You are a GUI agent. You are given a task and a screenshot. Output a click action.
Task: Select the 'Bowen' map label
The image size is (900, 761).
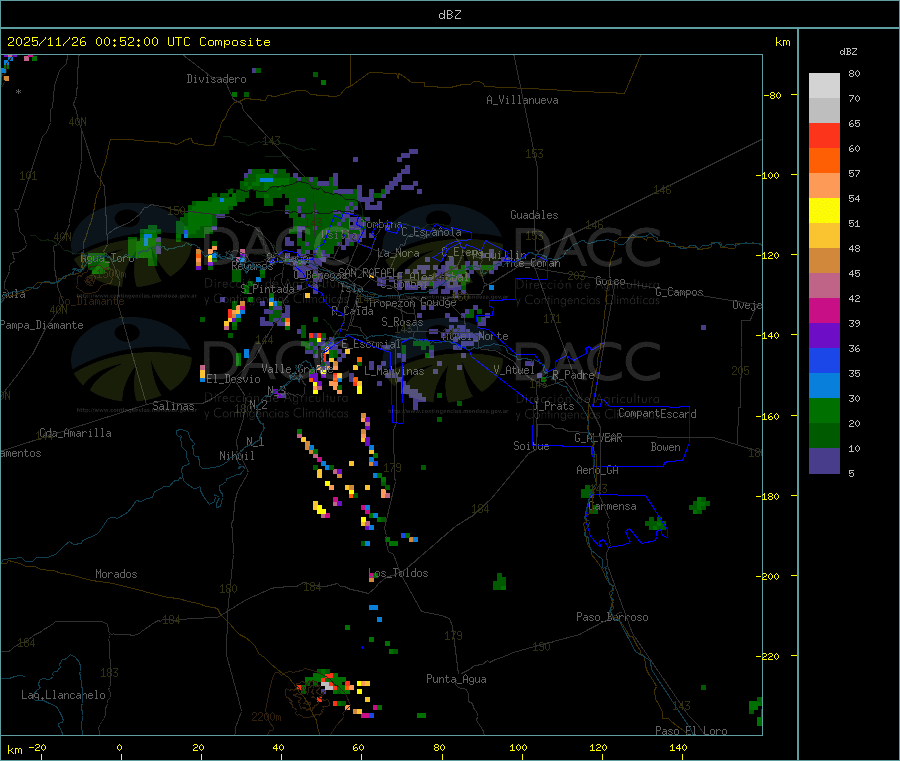click(x=666, y=447)
